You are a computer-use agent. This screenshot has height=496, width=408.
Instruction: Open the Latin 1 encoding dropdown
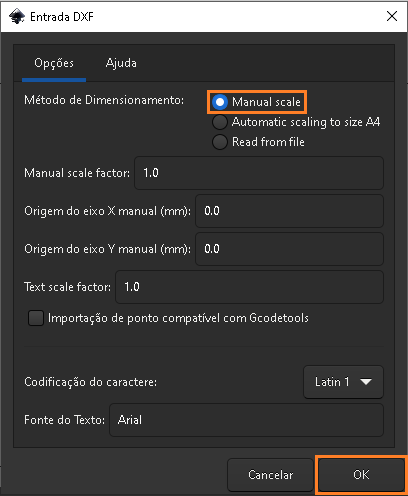(343, 382)
